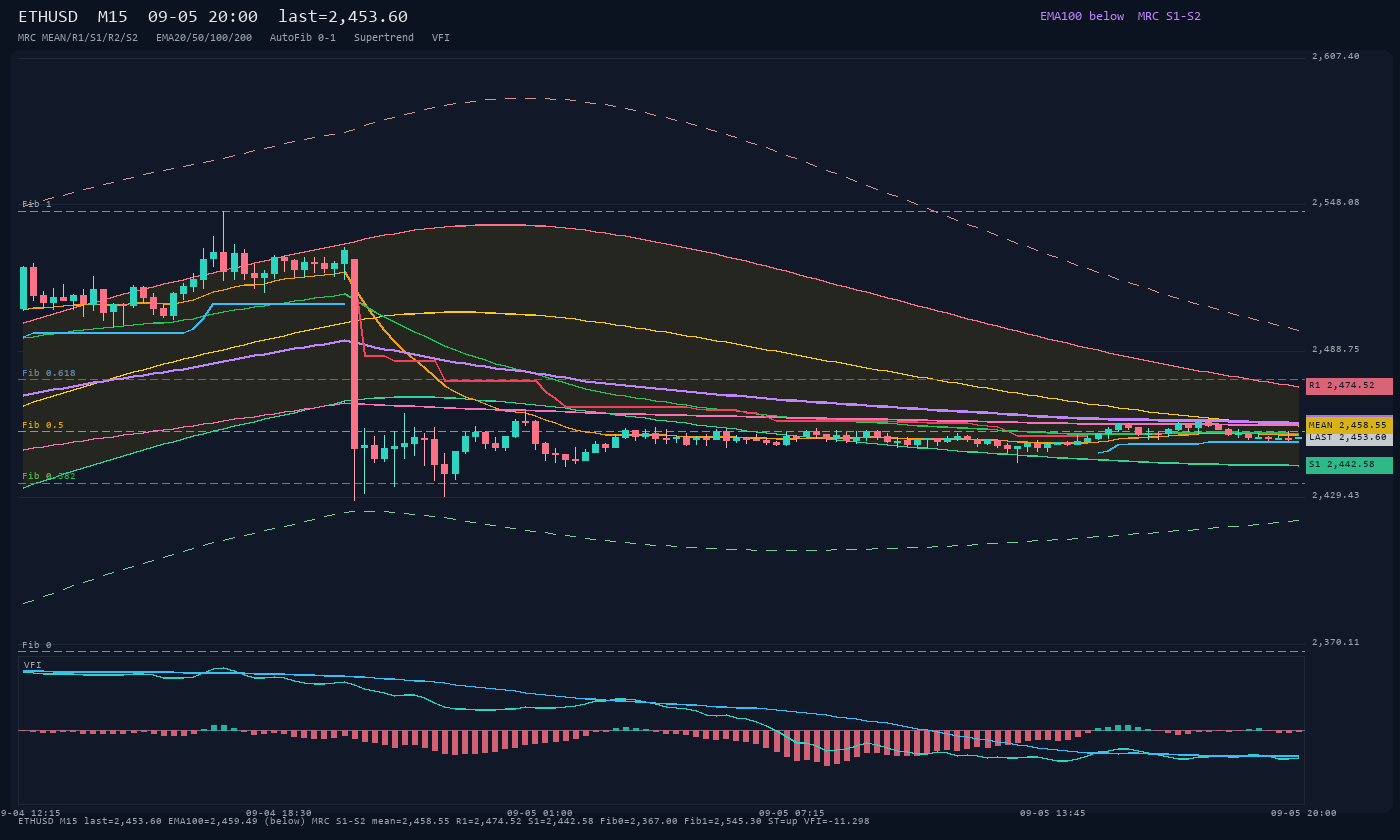This screenshot has height=840, width=1400.
Task: Click the MRC S1-S2 status text
Action: 1169,16
